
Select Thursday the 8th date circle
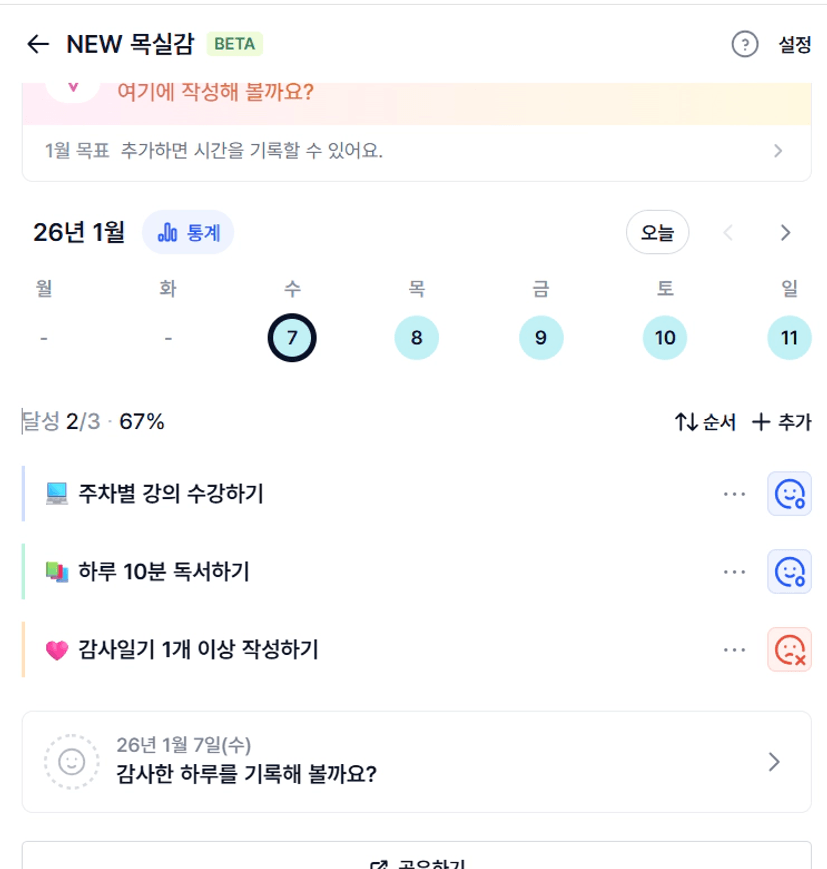[x=417, y=337]
